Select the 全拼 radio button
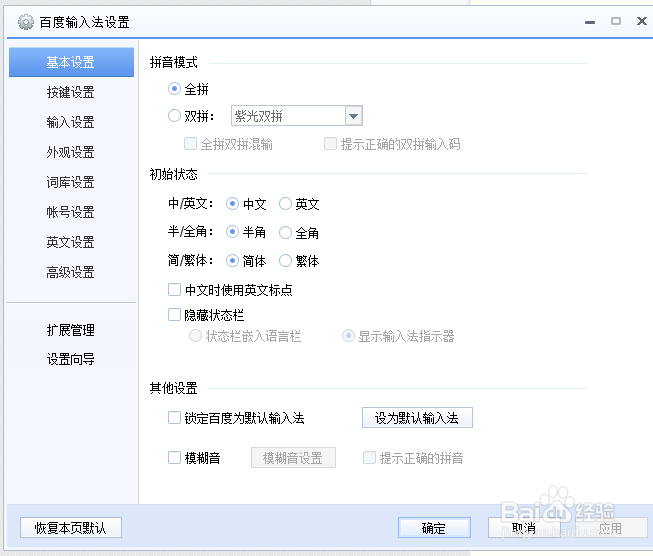653x556 pixels. 174,89
